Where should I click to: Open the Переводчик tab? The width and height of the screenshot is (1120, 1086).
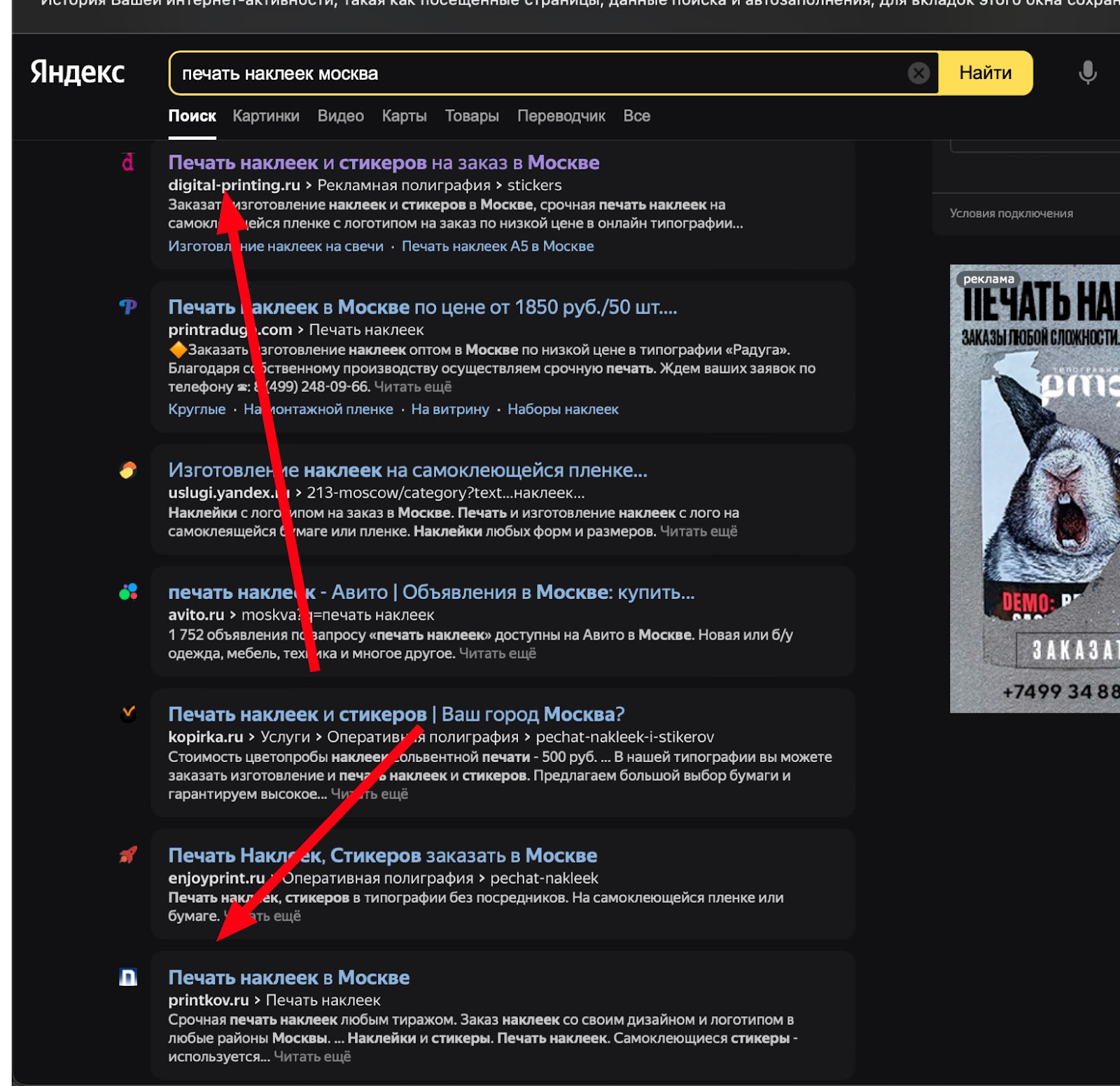coord(561,116)
